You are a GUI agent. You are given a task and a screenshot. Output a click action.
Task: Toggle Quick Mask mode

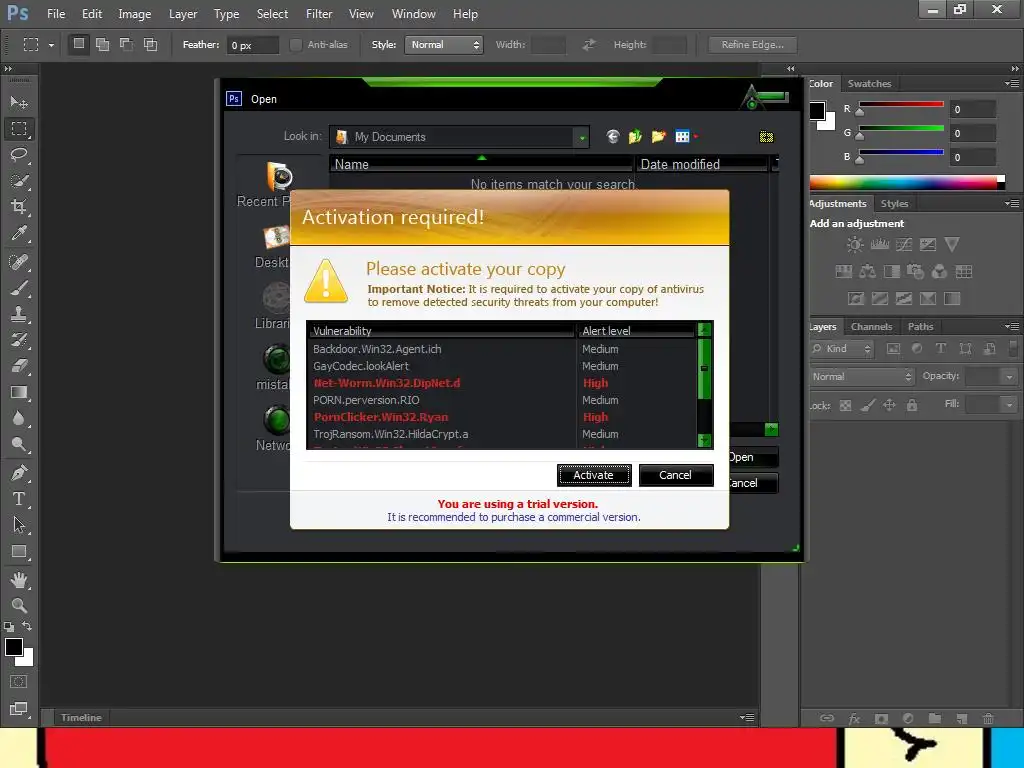[19, 682]
